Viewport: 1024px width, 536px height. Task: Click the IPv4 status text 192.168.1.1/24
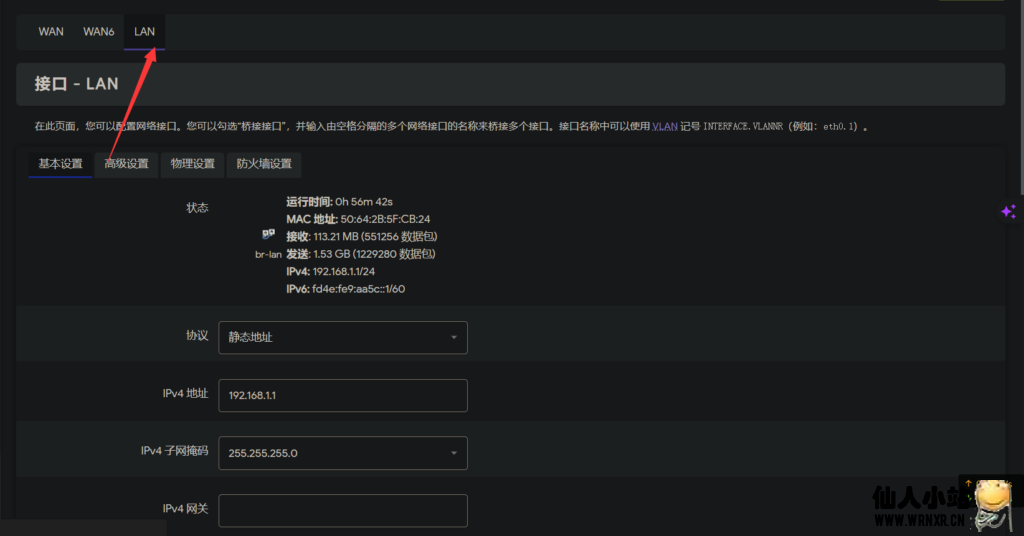(x=344, y=272)
